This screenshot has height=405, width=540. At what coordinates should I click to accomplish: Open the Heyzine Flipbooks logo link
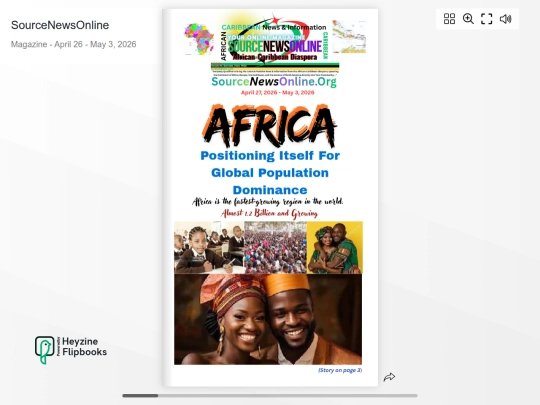tap(71, 350)
